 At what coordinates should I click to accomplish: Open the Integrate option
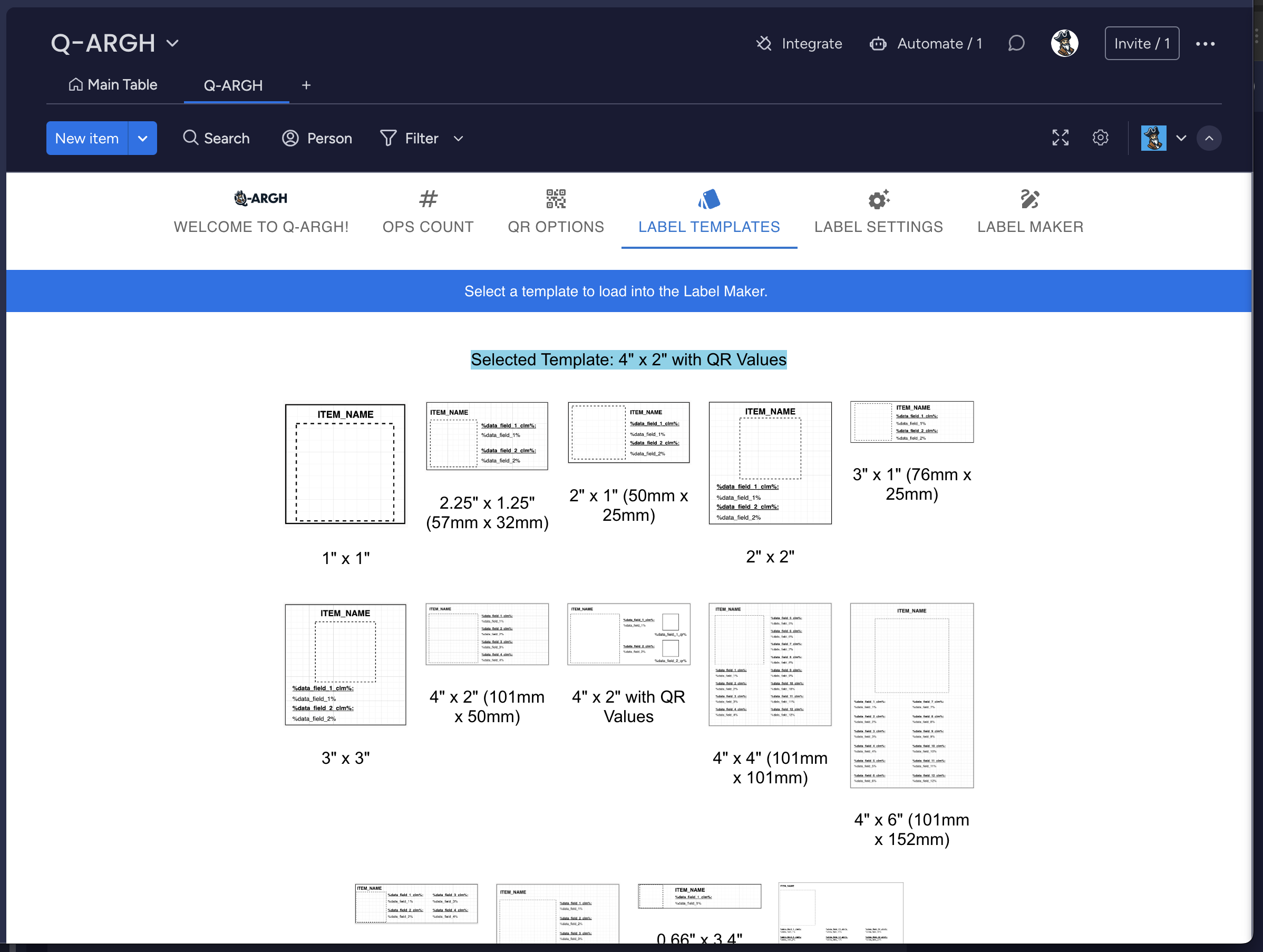click(x=799, y=43)
